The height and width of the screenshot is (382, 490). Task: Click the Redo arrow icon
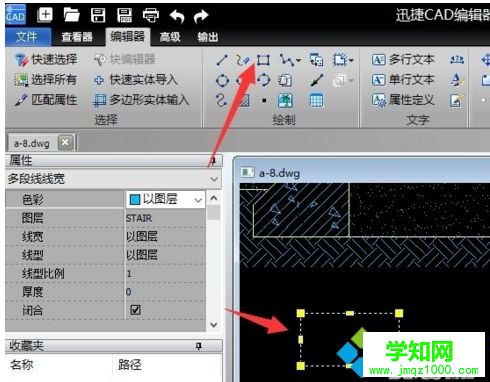pyautogui.click(x=201, y=16)
